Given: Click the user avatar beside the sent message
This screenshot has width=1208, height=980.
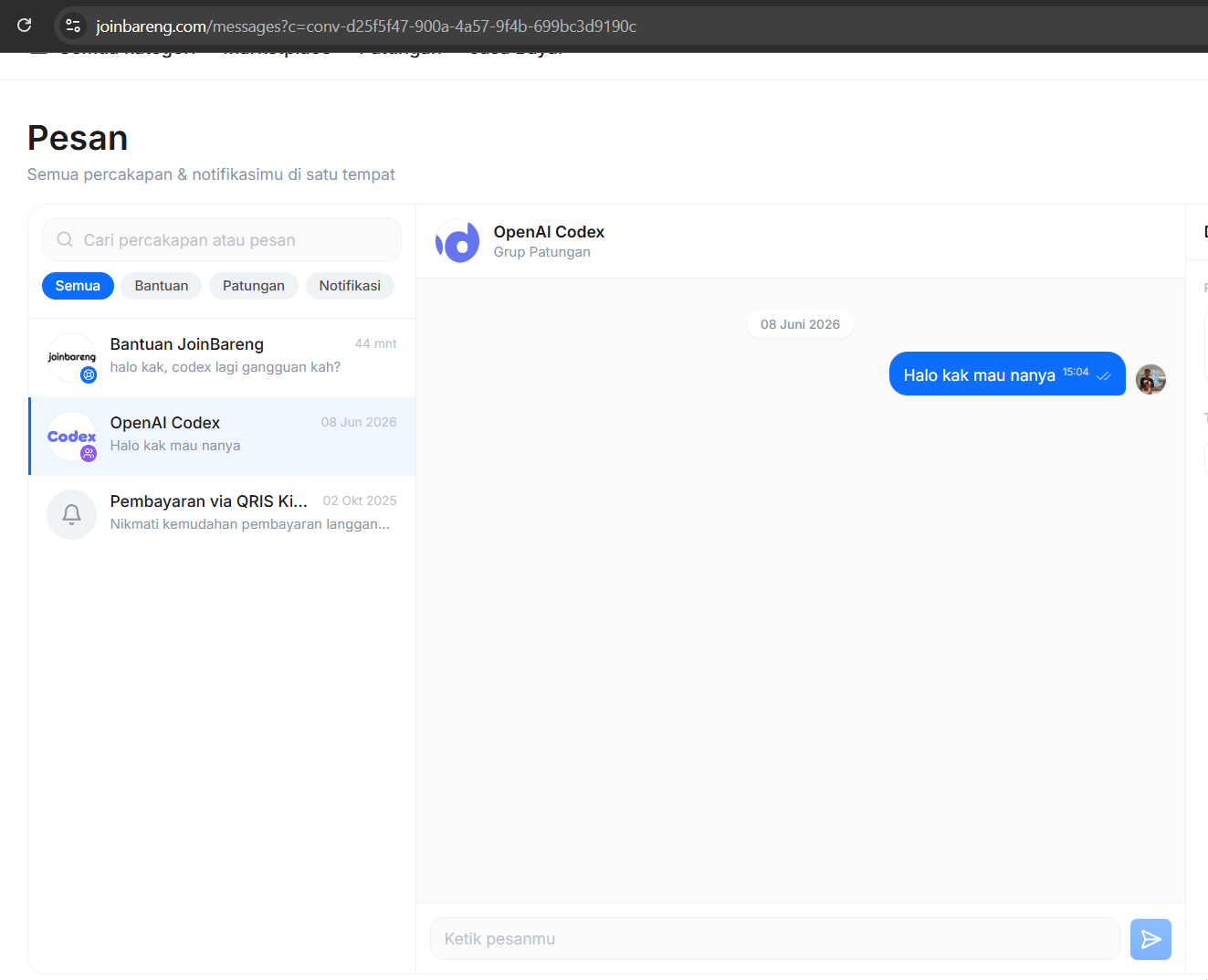Looking at the screenshot, I should coord(1150,379).
